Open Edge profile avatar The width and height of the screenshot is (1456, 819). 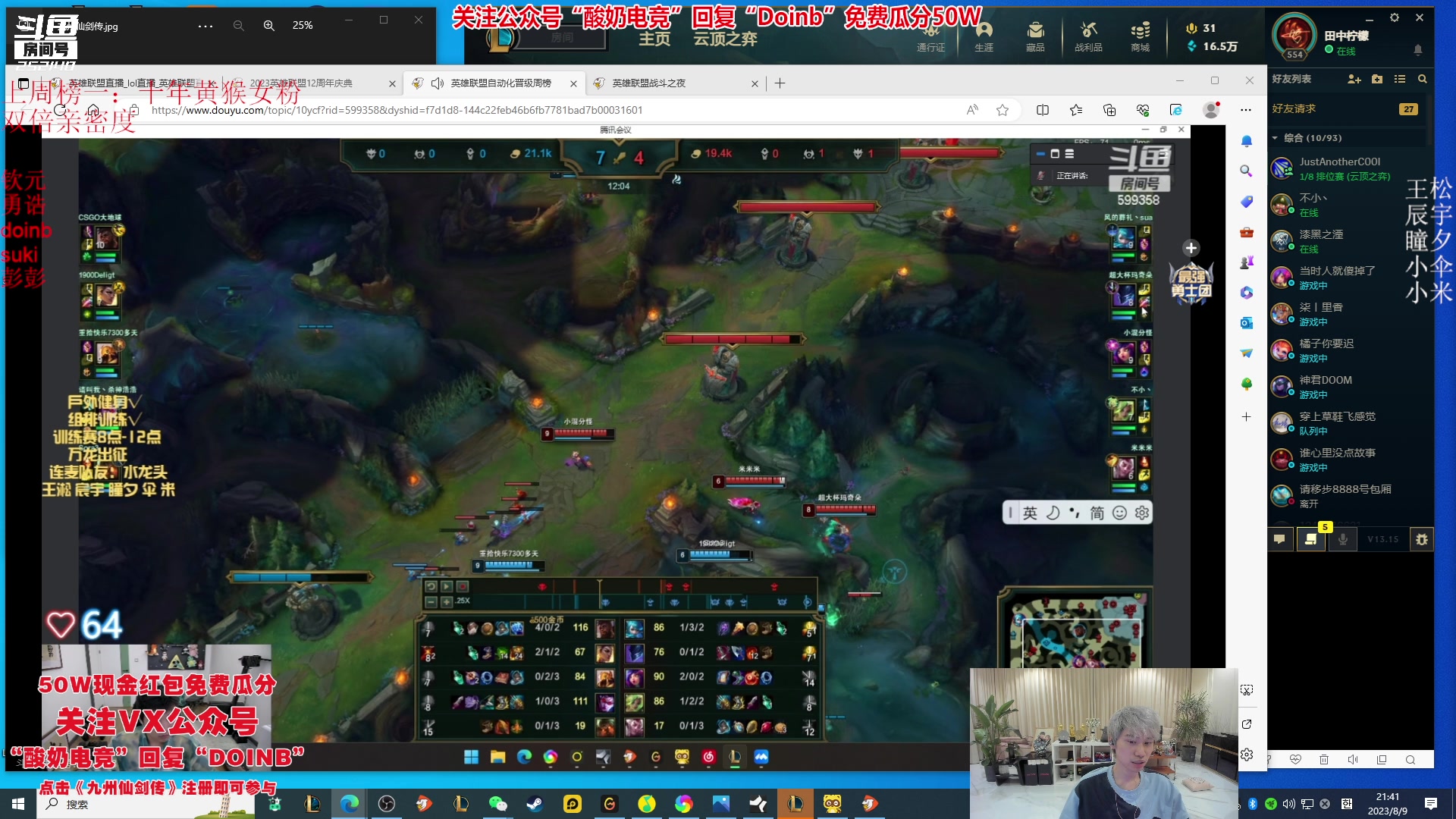[x=1211, y=110]
